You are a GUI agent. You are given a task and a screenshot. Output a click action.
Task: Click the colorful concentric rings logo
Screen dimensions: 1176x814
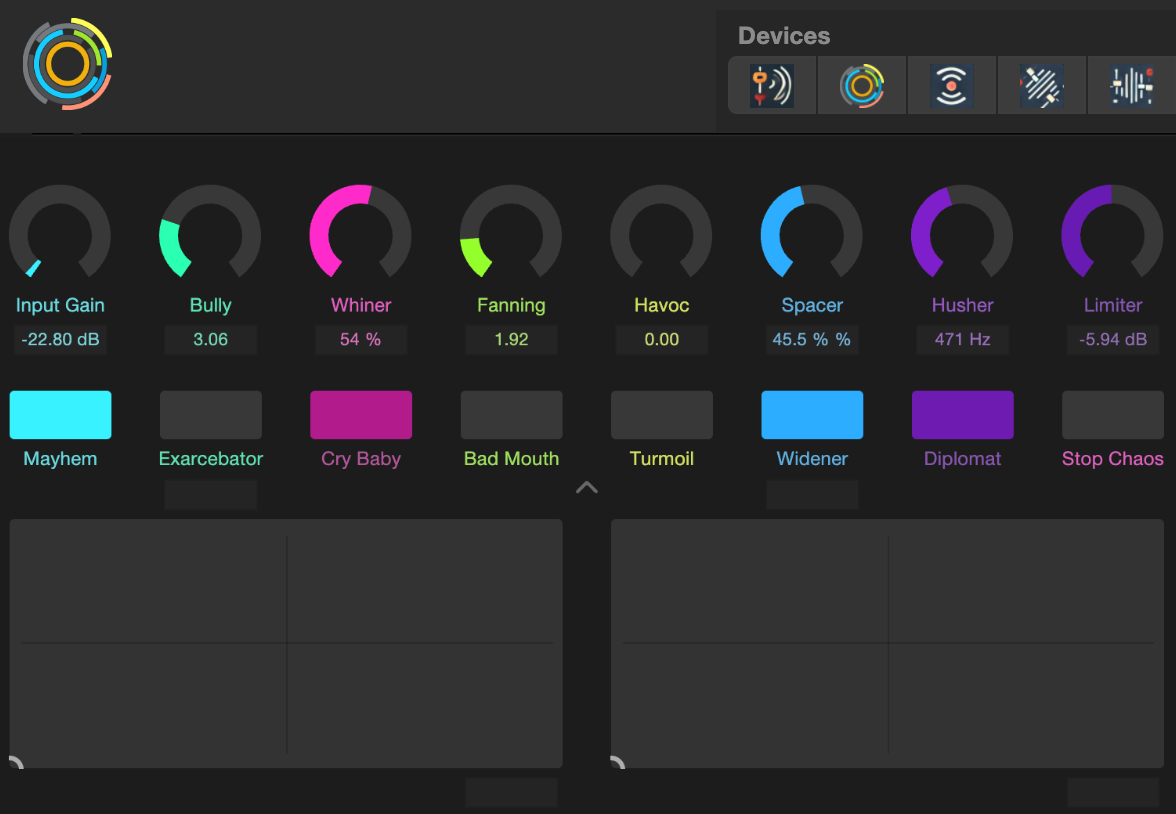[x=68, y=64]
